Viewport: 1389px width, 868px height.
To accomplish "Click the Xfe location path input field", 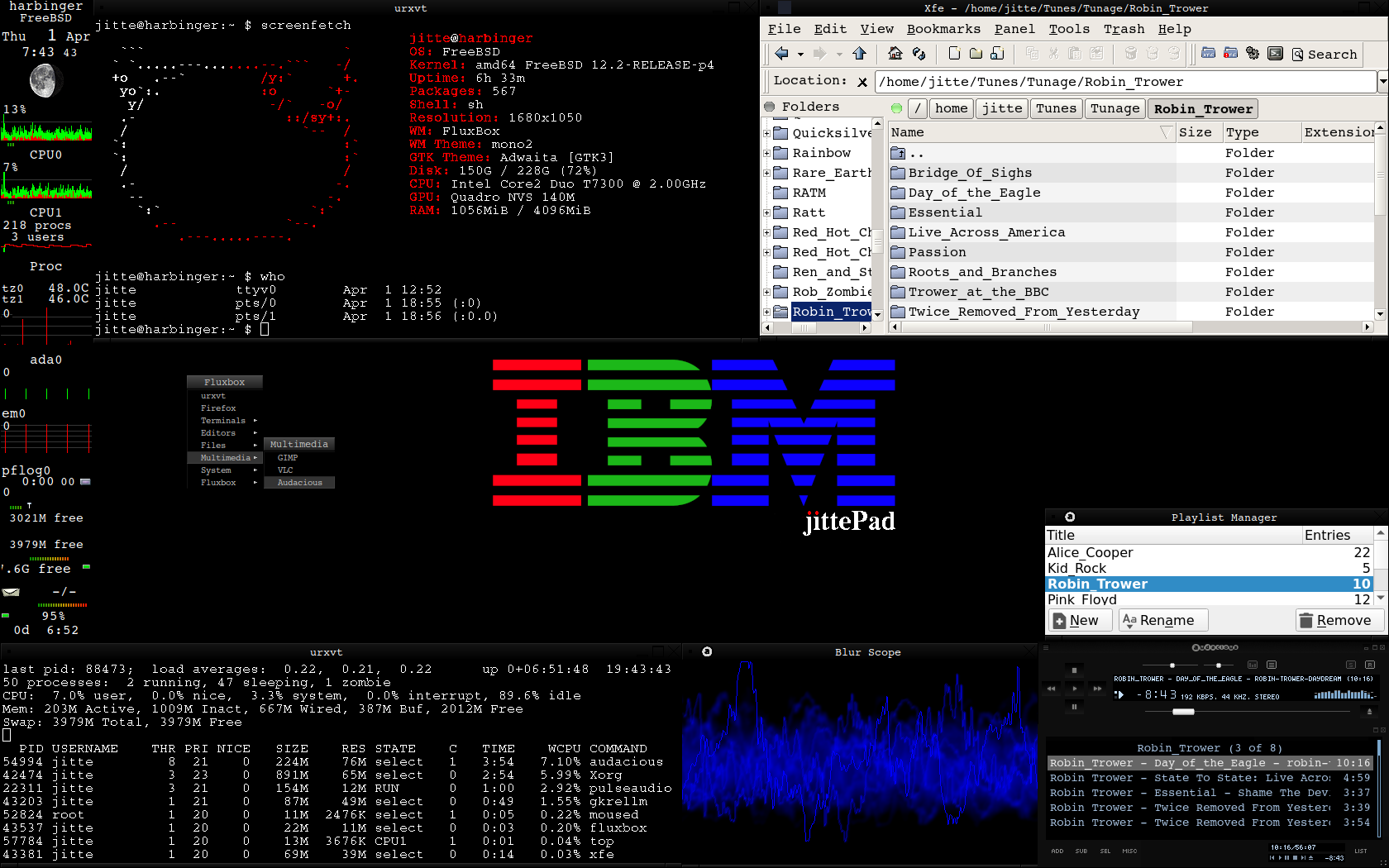I will click(x=1125, y=82).
